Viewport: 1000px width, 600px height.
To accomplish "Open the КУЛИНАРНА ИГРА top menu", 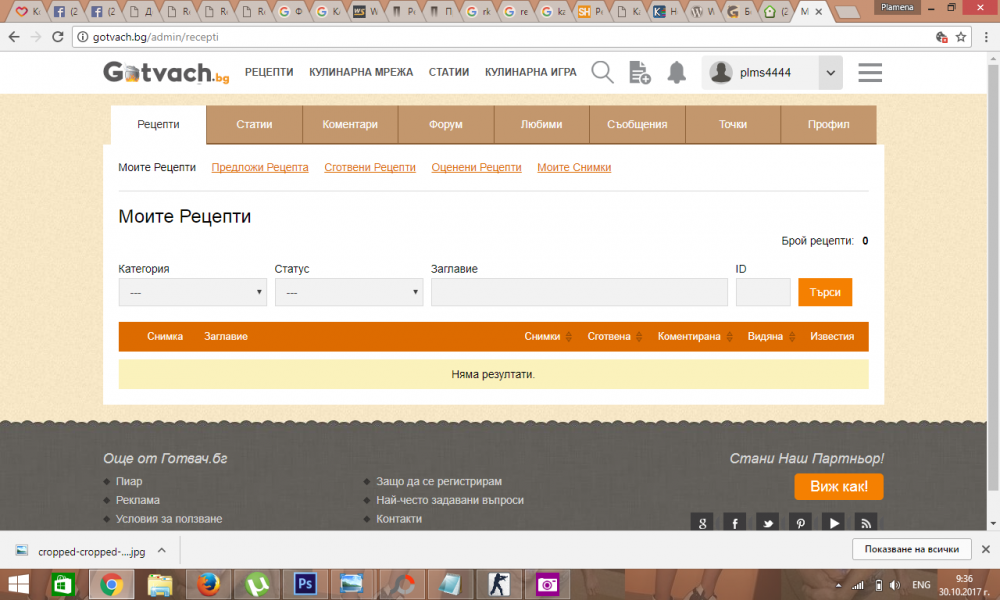I will point(531,72).
